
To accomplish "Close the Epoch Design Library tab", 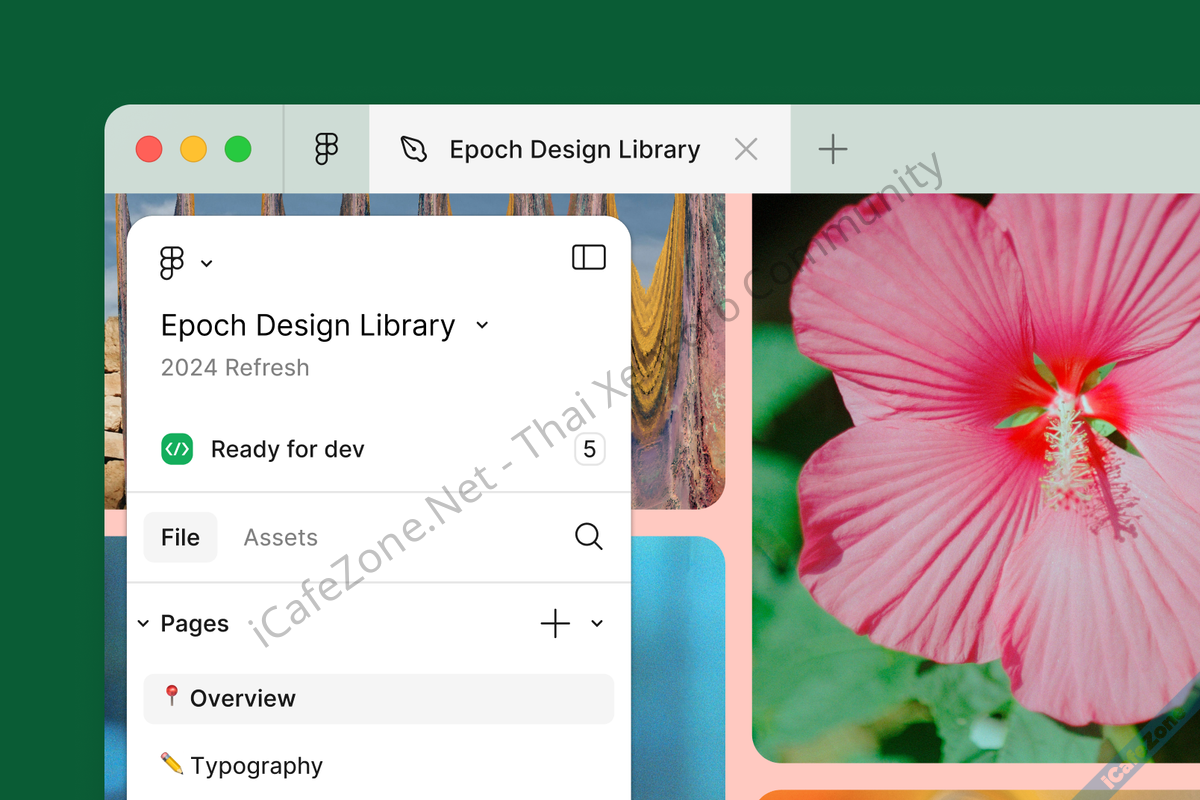I will coord(746,150).
